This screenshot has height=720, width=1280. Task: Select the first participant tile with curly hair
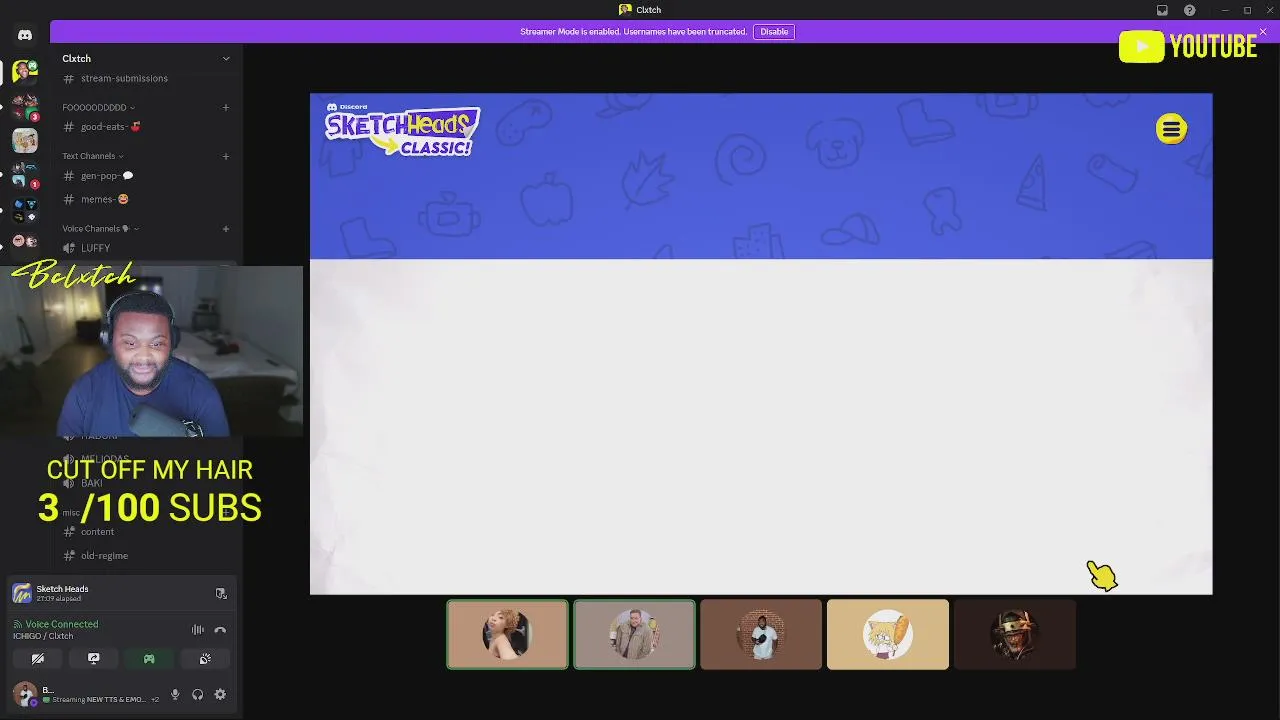tap(507, 634)
